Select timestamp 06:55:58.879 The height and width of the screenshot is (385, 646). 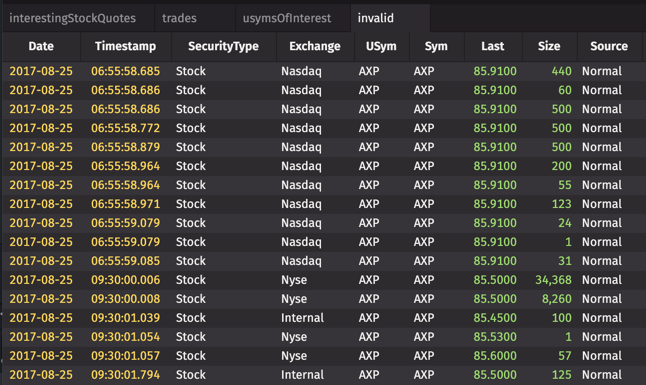click(x=125, y=147)
